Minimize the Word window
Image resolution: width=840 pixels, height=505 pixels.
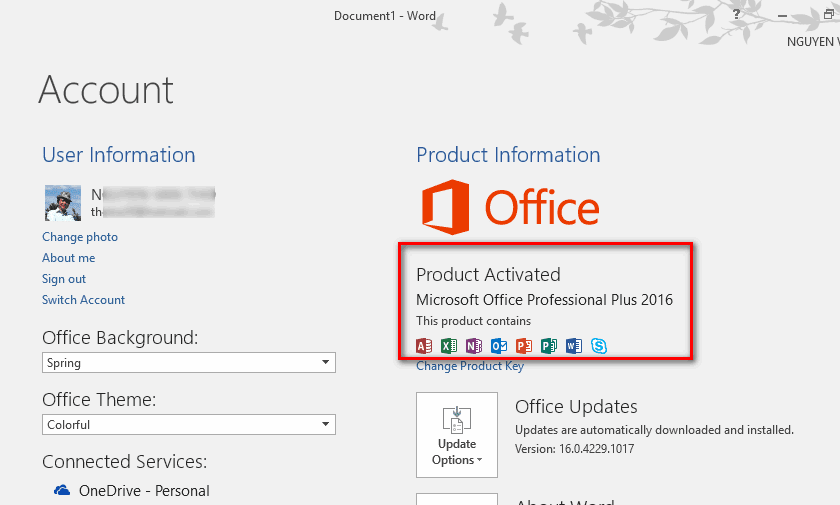783,16
